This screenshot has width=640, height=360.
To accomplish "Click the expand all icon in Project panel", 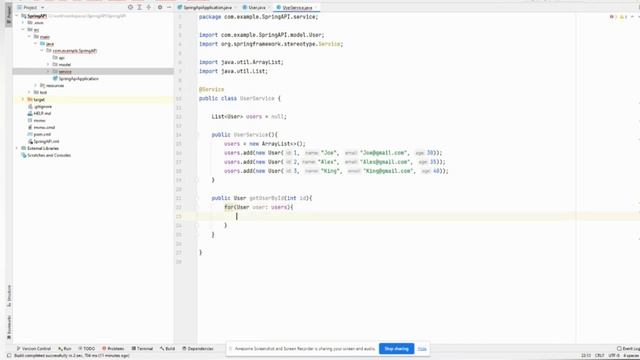I will point(140,7).
